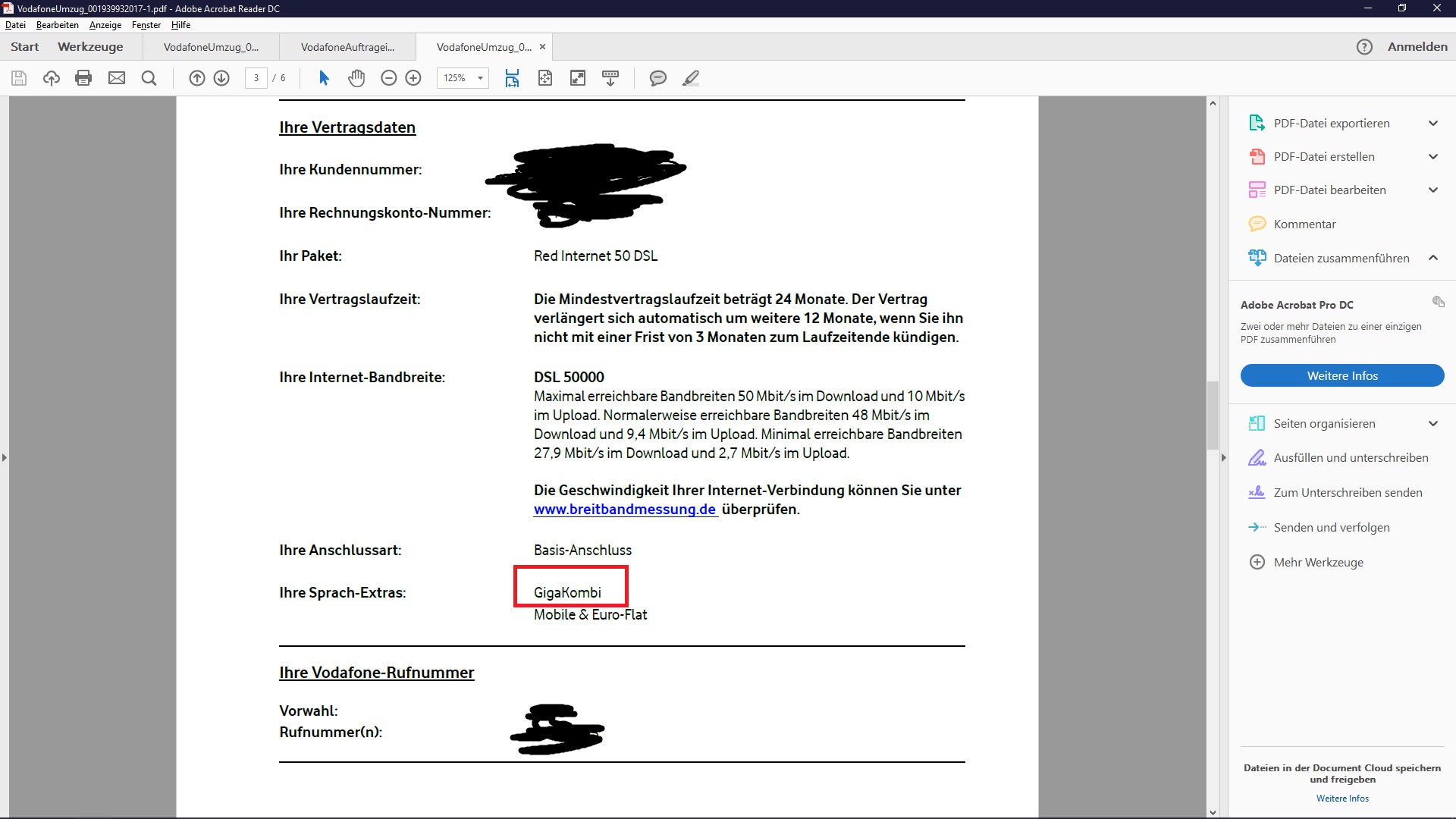Collapse Dateien zusammenführen section

pos(1432,258)
